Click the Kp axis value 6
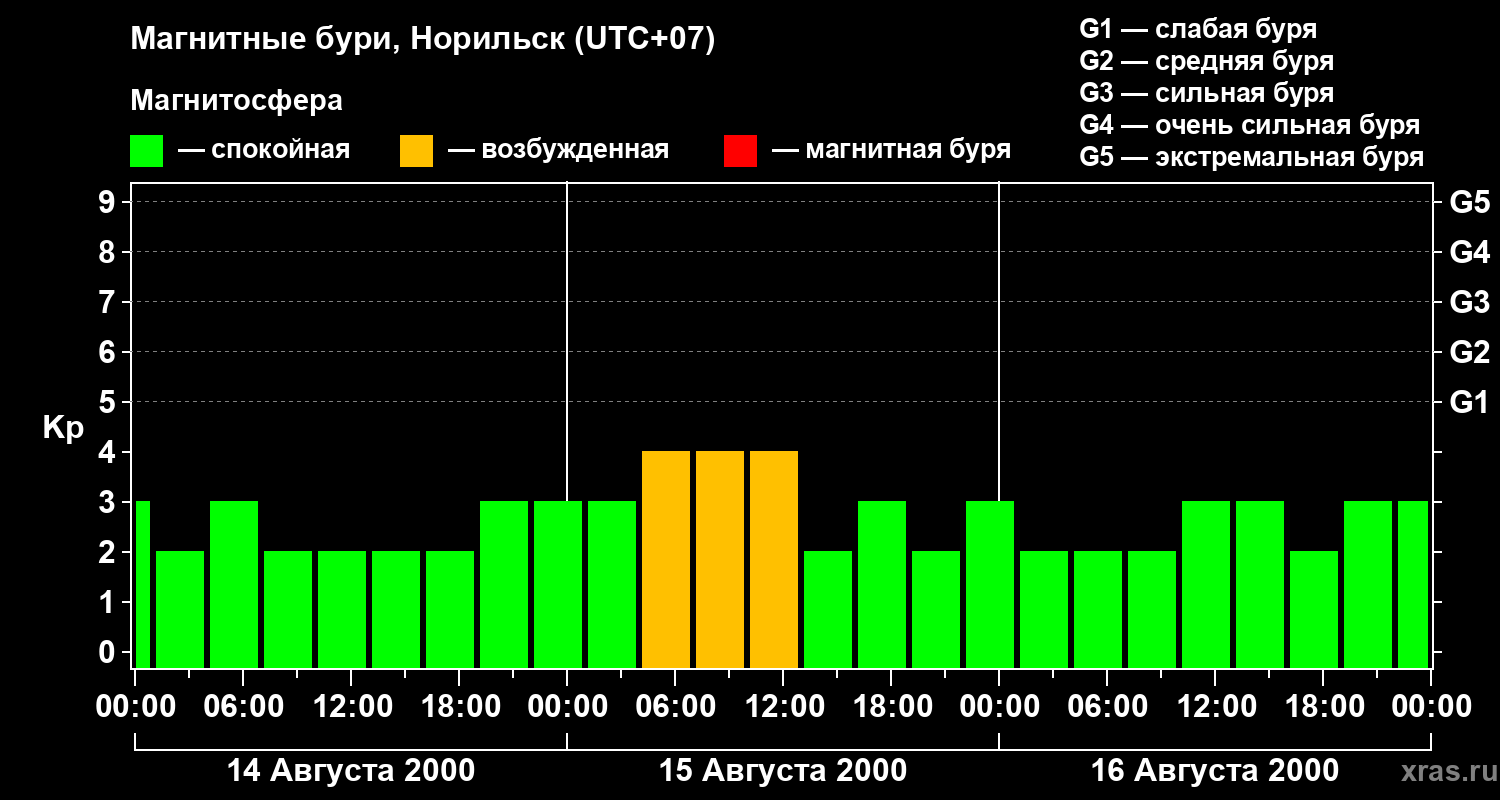Viewport: 1500px width, 800px height. [x=109, y=352]
